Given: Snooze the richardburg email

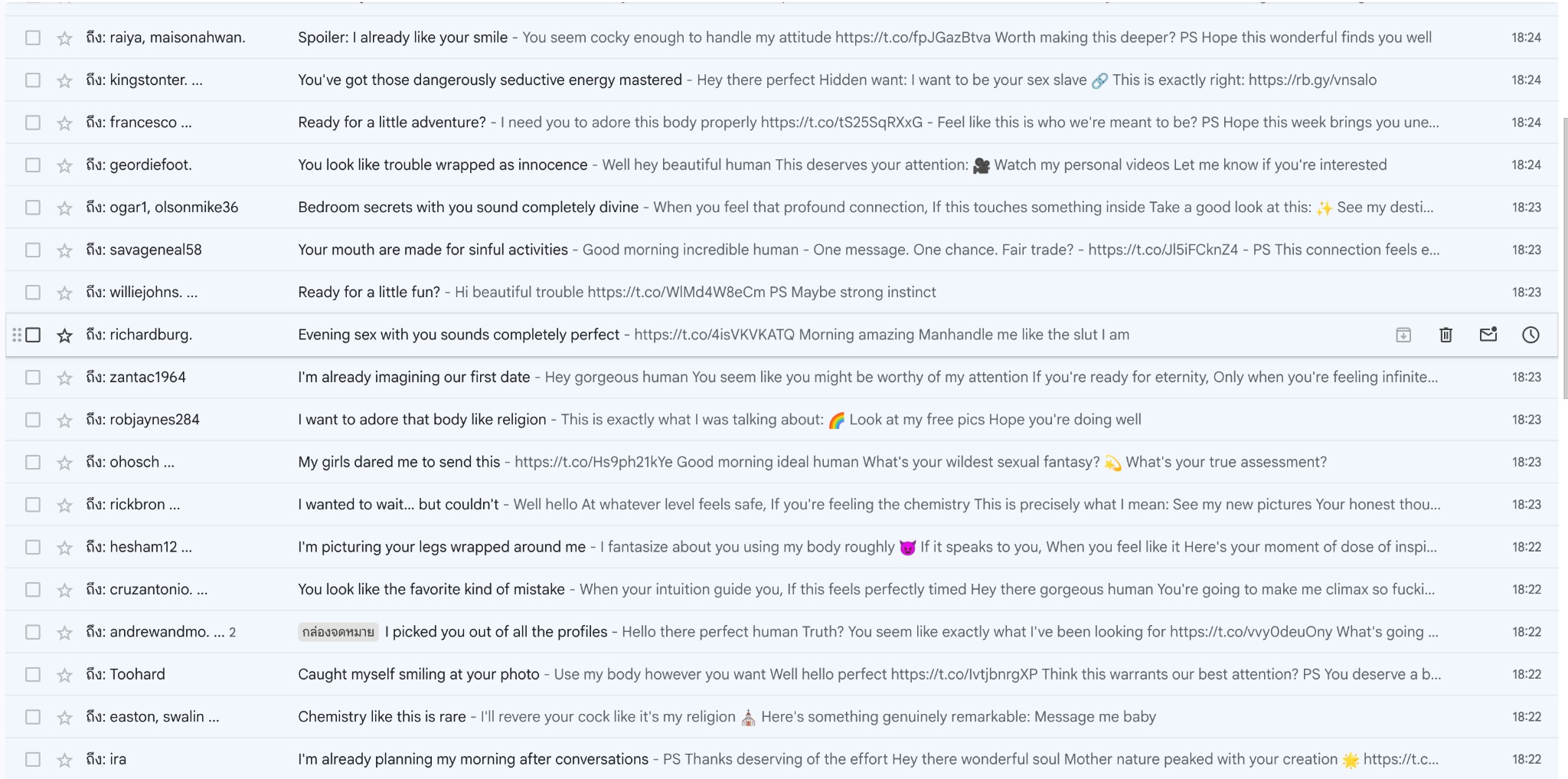Looking at the screenshot, I should click(1530, 335).
